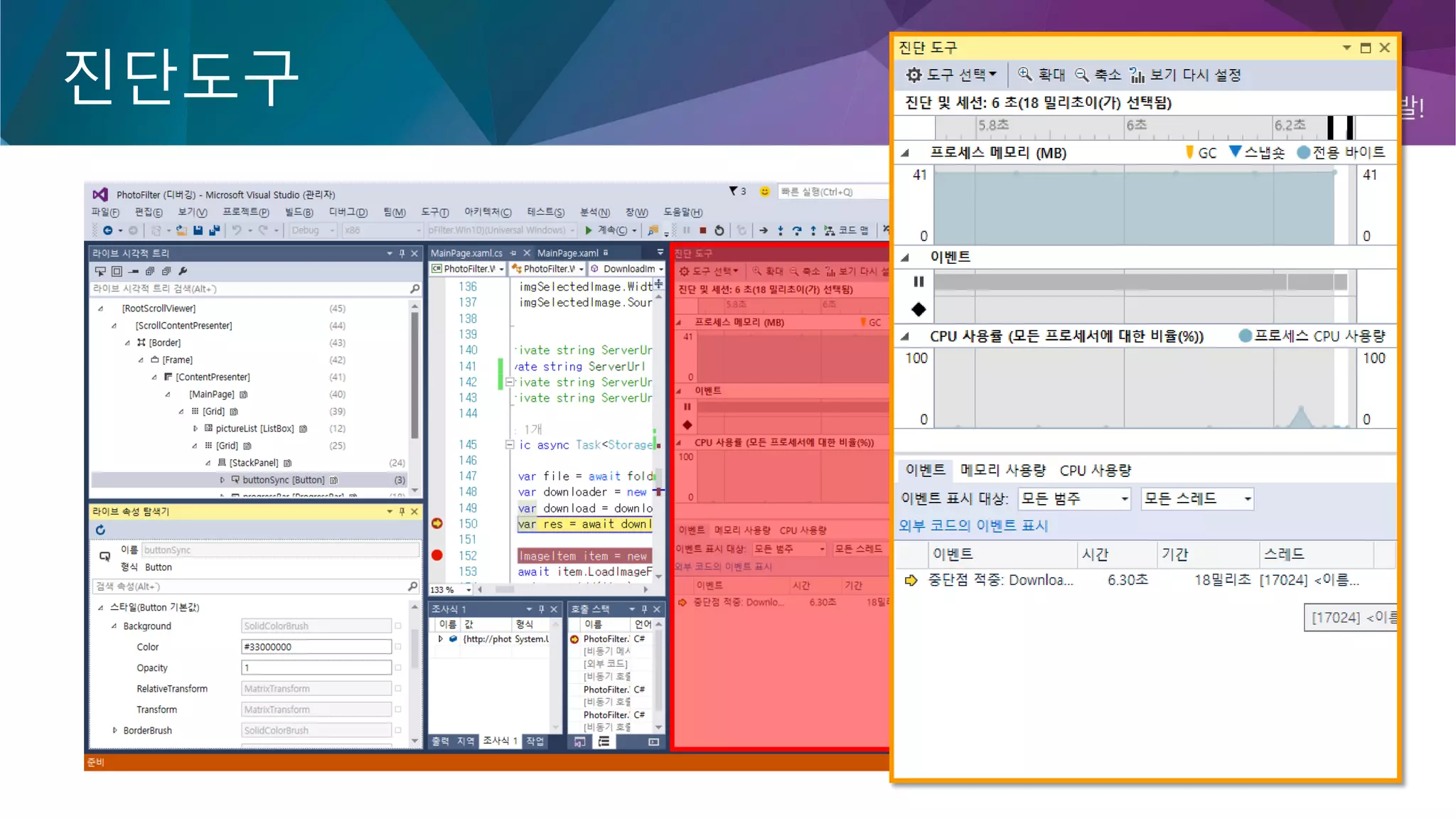The height and width of the screenshot is (819, 1456).
Task: Click the Zoom In (확대) magnifier icon
Action: click(x=1024, y=75)
